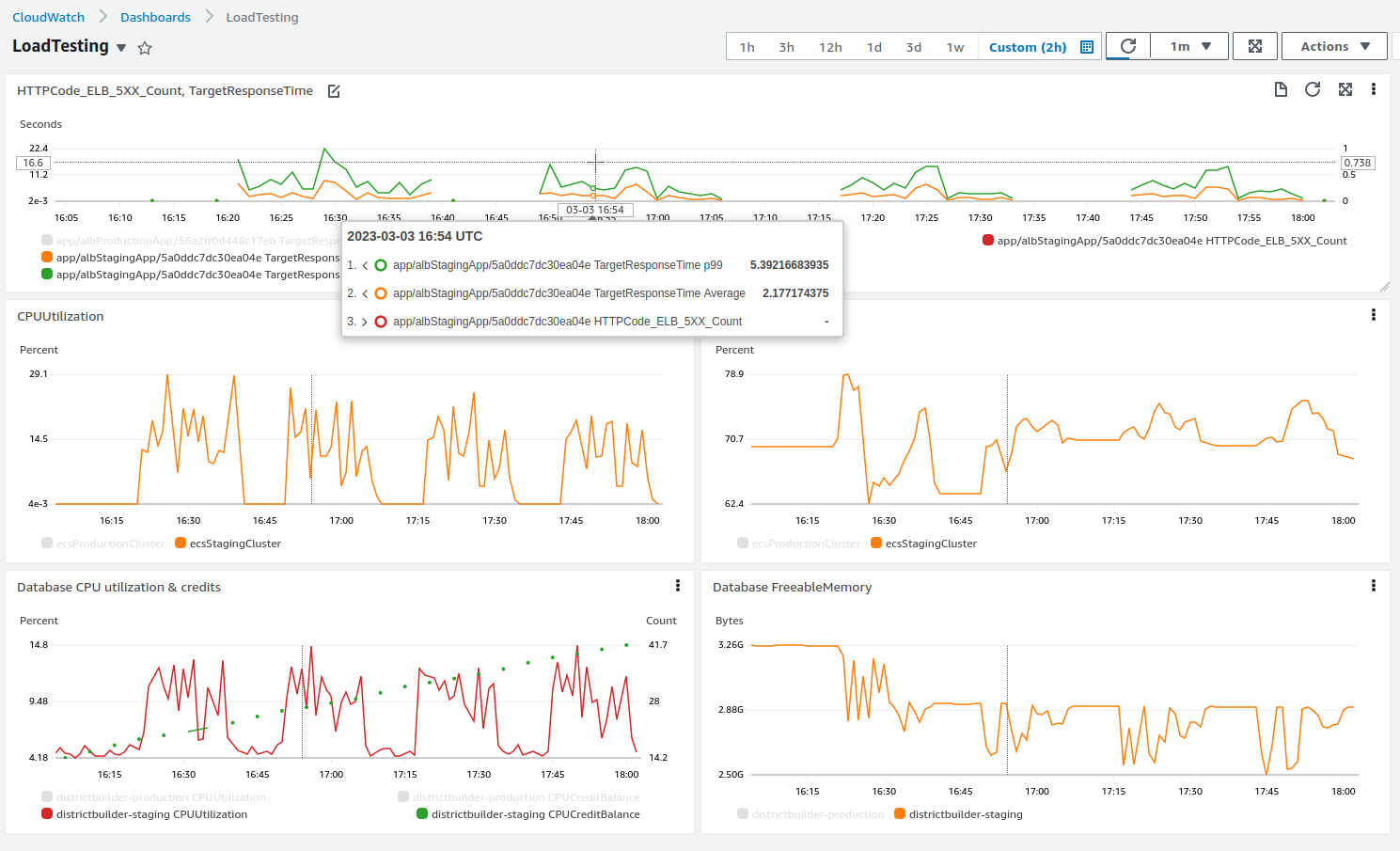Viewport: 1400px width, 851px height.
Task: Open the calendar icon next to Custom (2h)
Action: [x=1087, y=46]
